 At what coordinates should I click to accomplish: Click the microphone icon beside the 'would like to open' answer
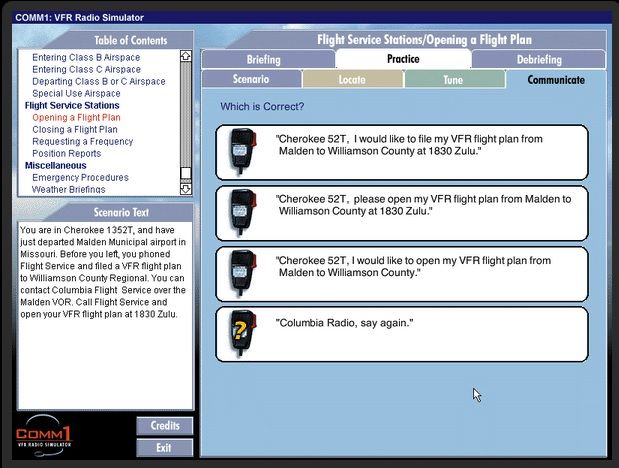(x=243, y=273)
